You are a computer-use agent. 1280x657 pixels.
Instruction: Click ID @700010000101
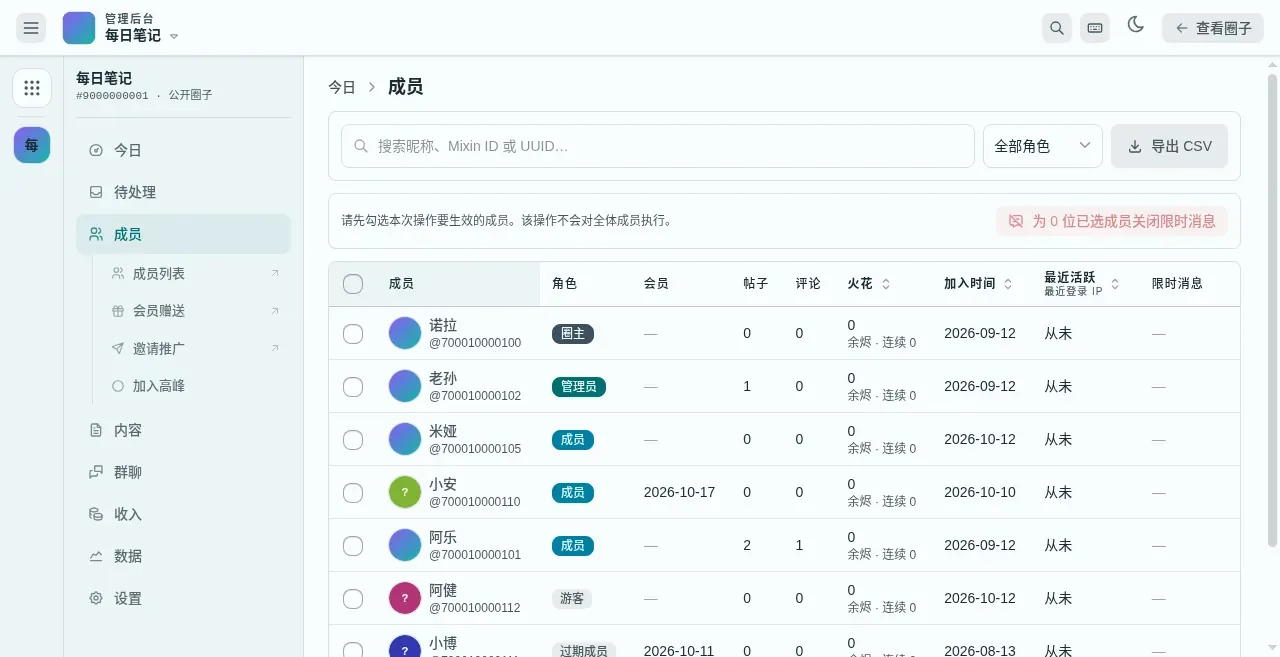click(x=475, y=554)
